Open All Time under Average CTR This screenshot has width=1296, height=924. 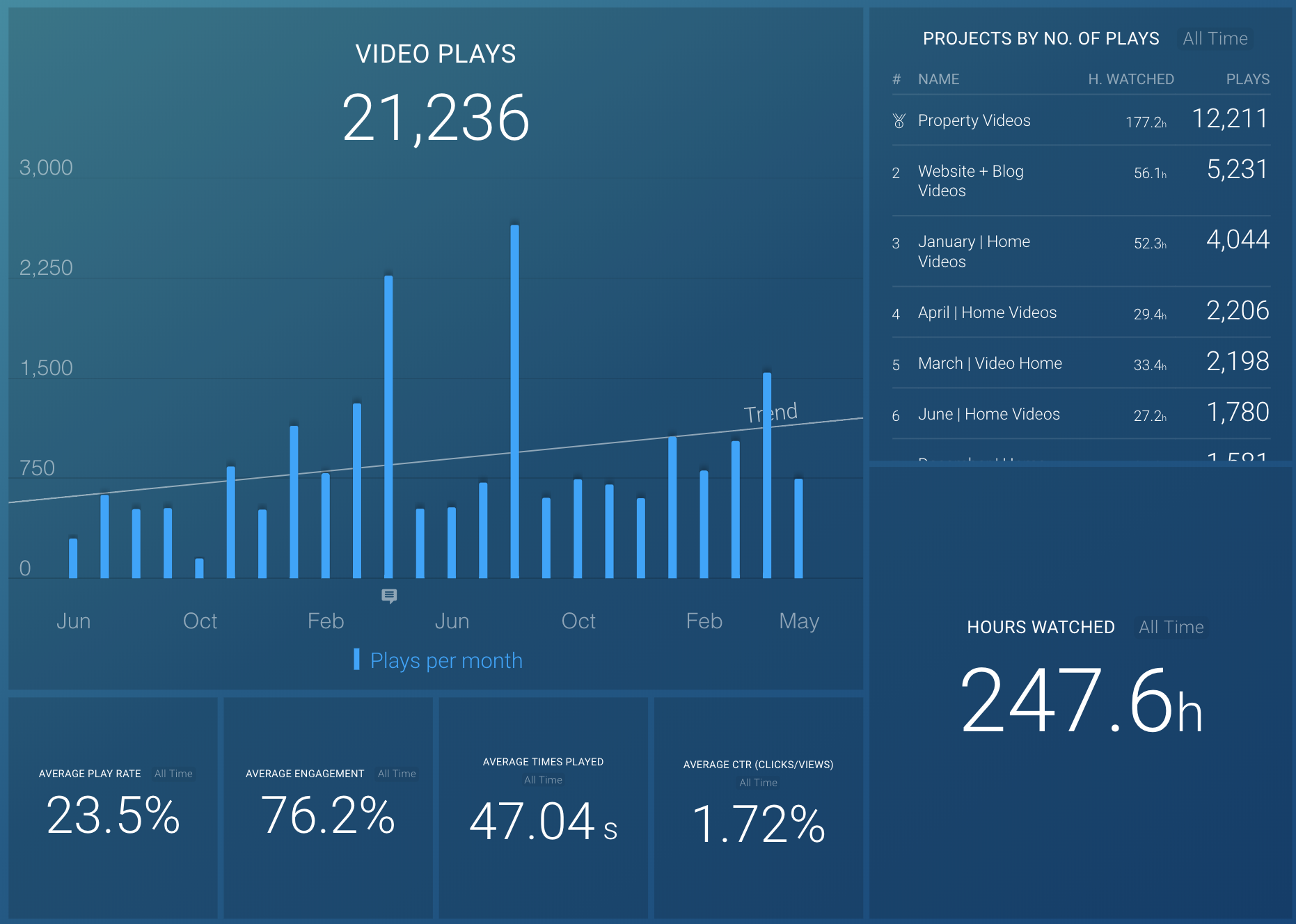[x=758, y=783]
